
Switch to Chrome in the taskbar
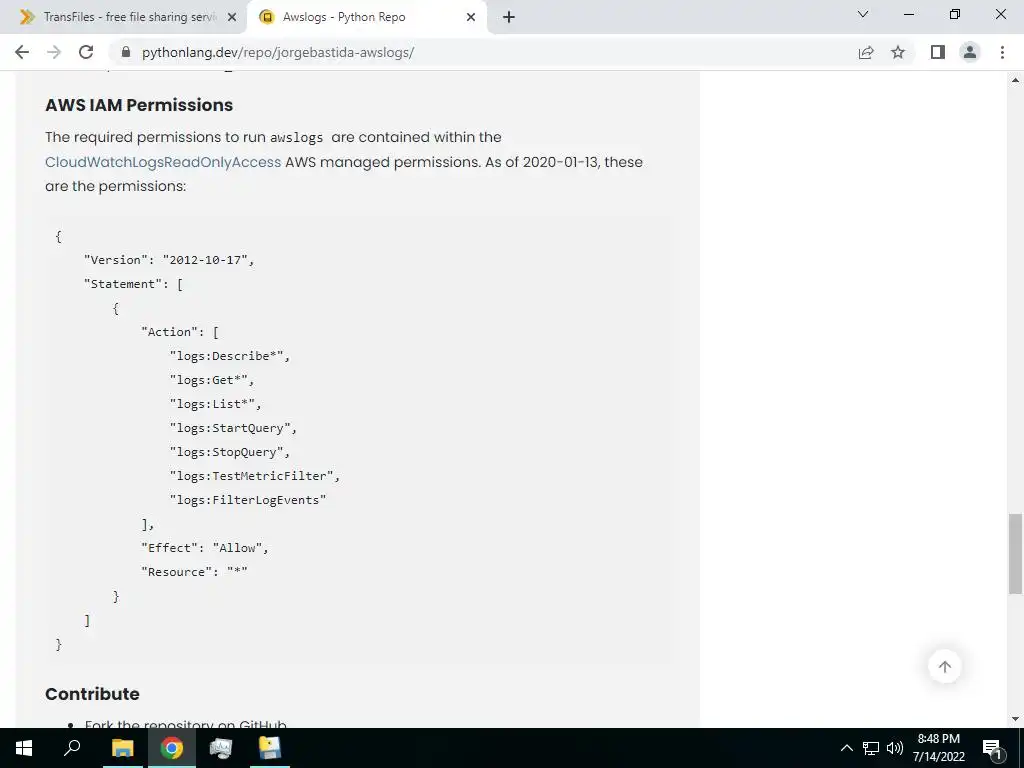click(172, 748)
